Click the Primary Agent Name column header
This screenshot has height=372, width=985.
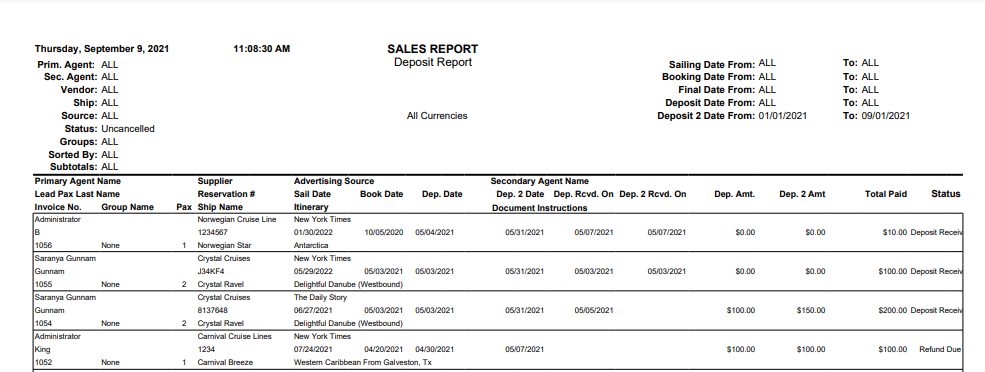pyautogui.click(x=77, y=181)
